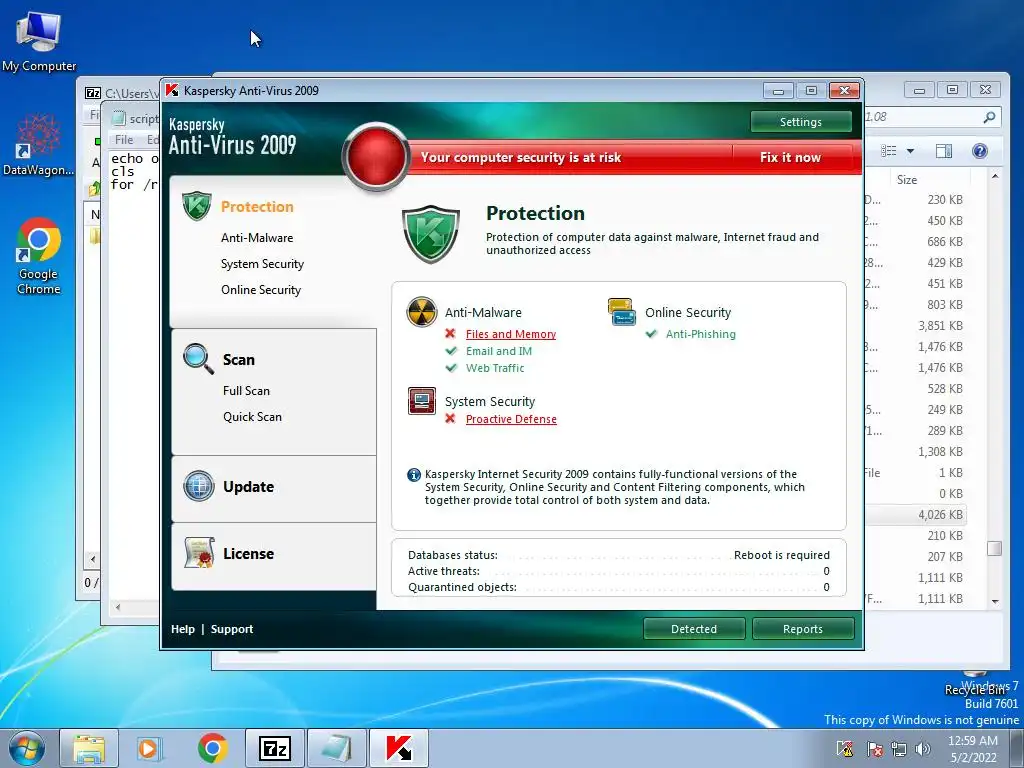1024x768 pixels.
Task: Click the network tray icon
Action: tap(899, 749)
